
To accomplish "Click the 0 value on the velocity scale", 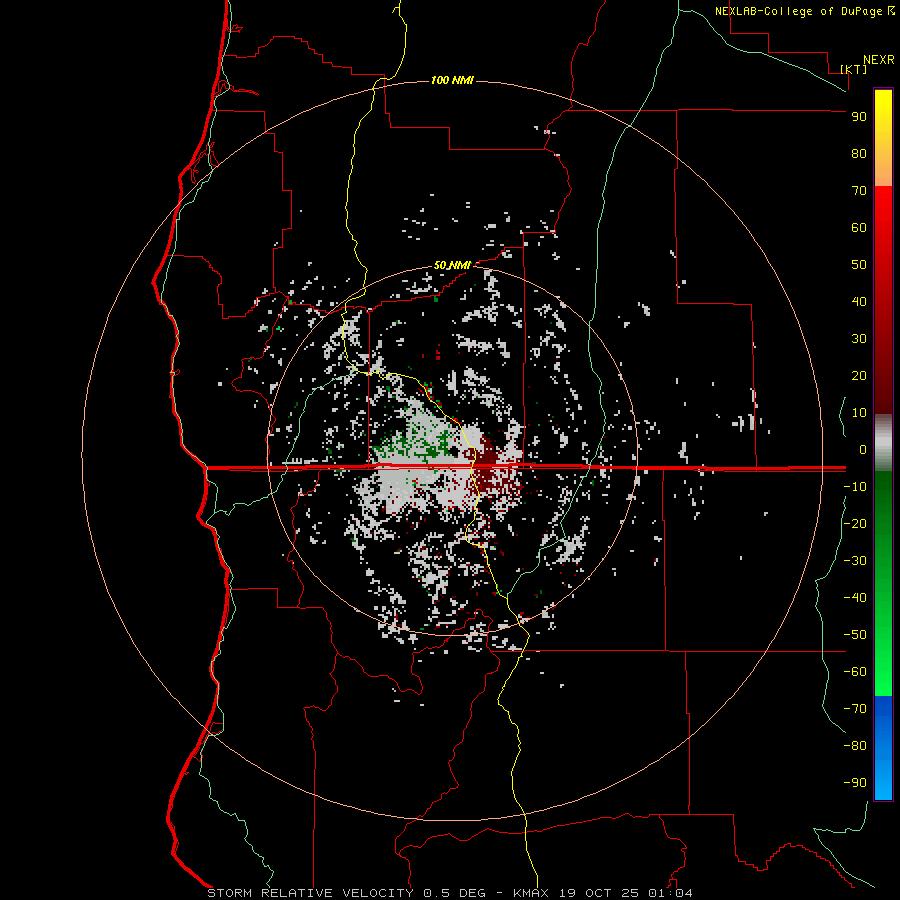I will 863,449.
